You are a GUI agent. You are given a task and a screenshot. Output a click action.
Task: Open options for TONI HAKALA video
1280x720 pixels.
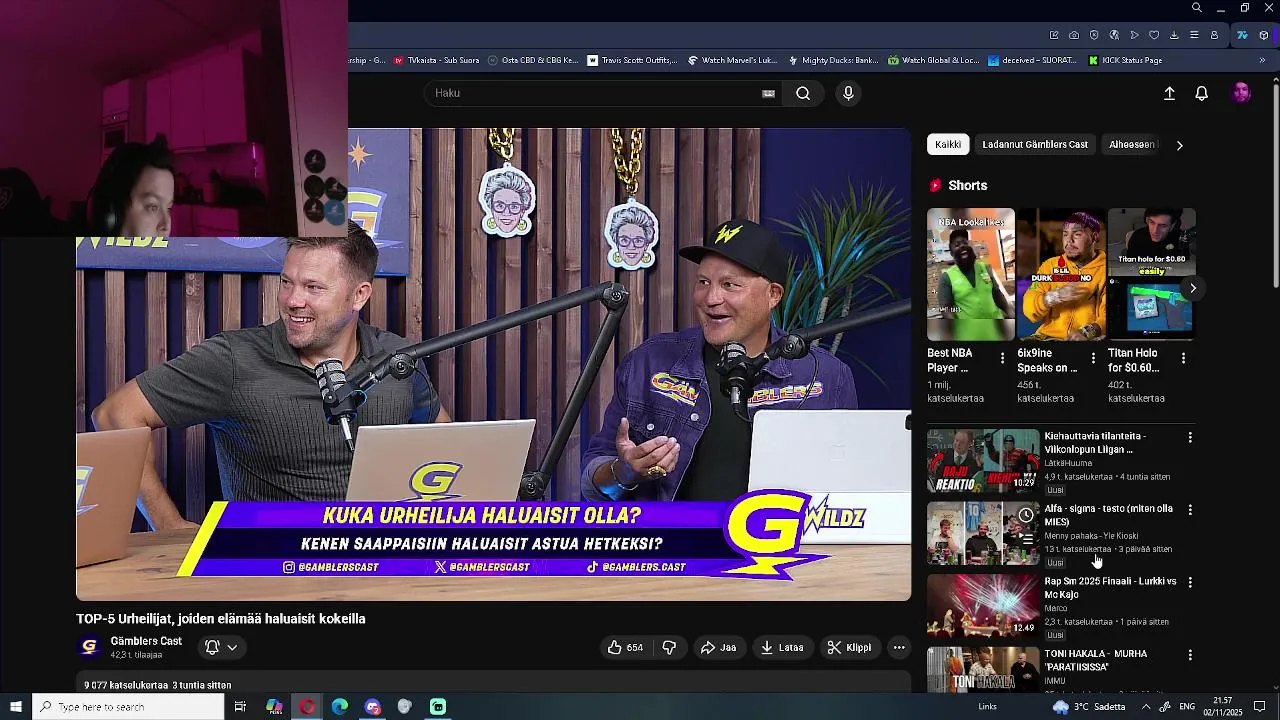1190,655
